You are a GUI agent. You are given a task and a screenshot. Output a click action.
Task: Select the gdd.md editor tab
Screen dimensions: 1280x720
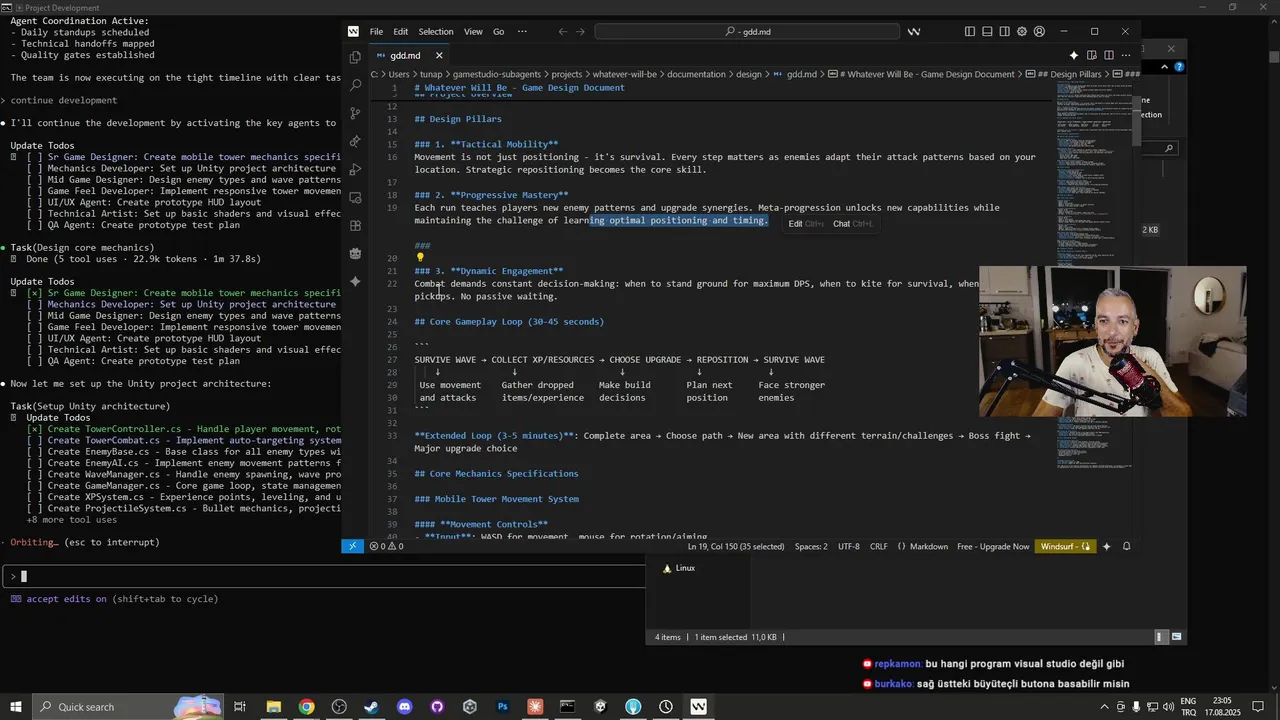(408, 55)
